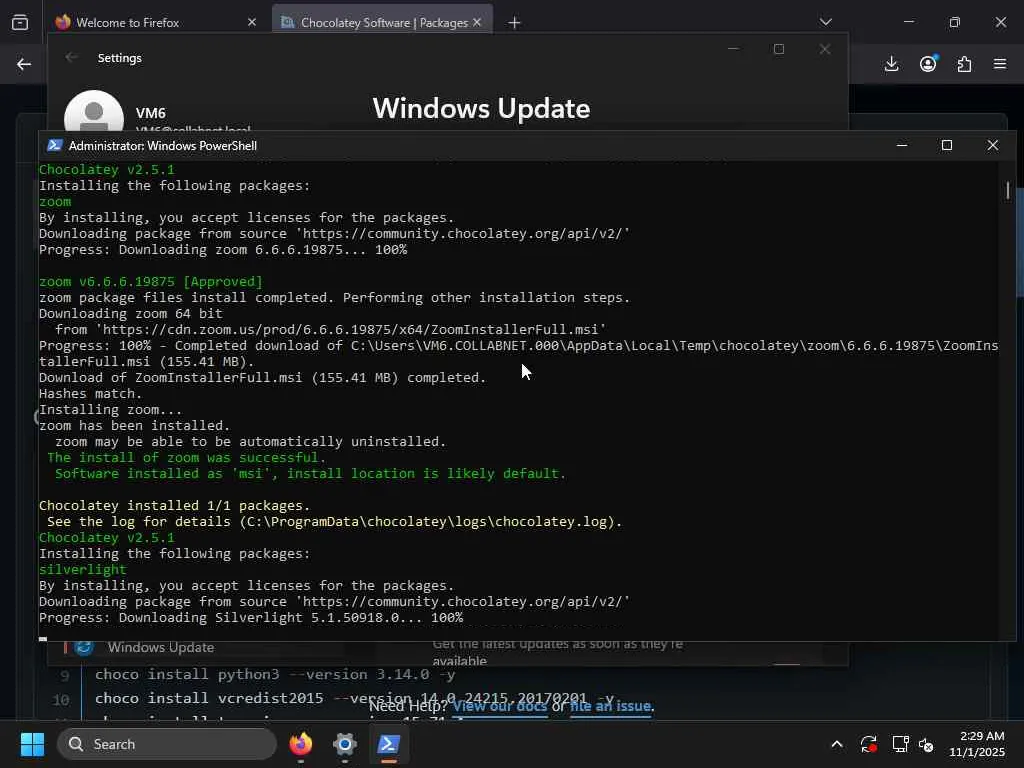
Task: Click the ZoomInstallerFull.msi cdn URL line
Action: [330, 330]
